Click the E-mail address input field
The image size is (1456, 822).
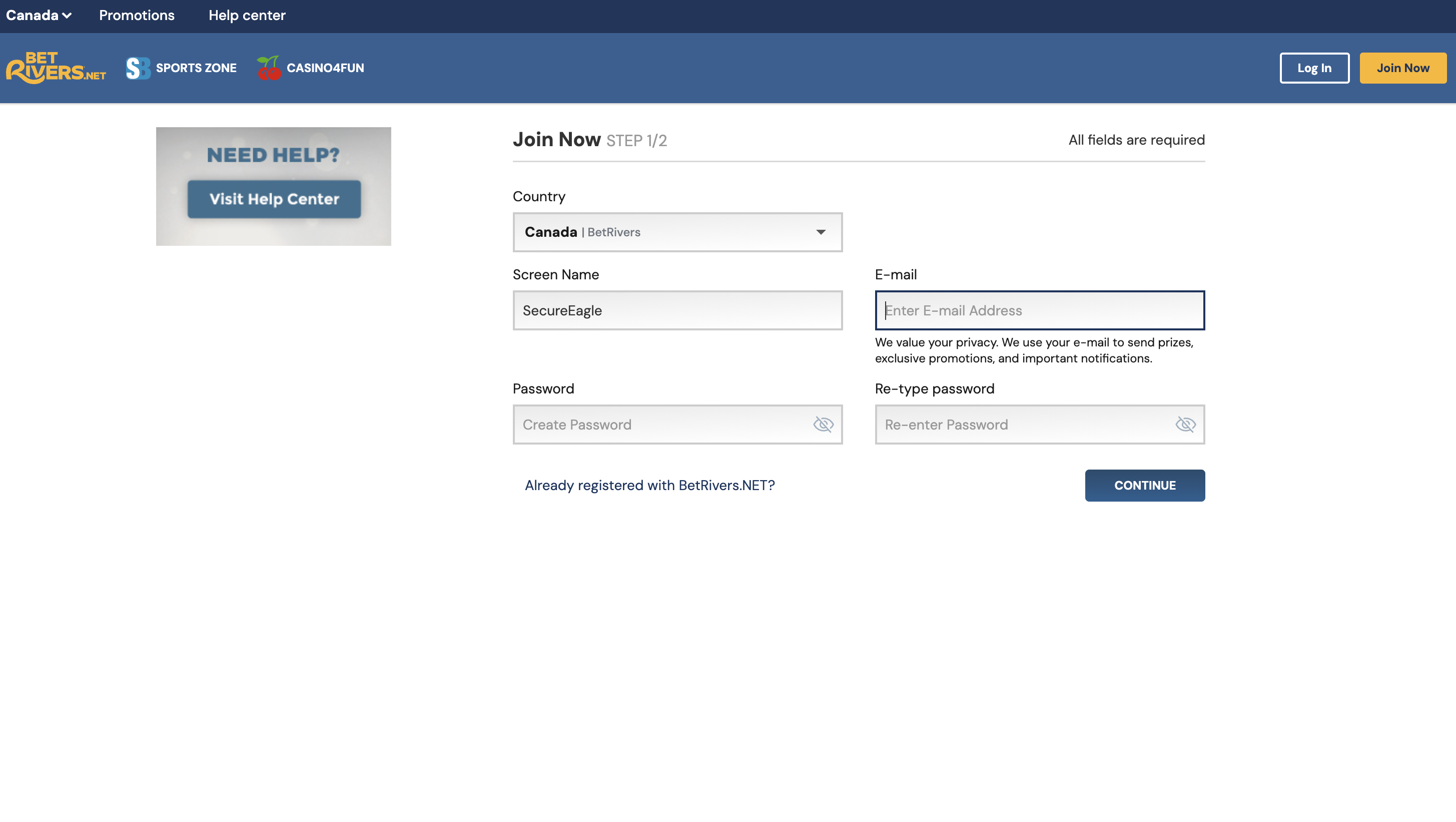tap(1040, 310)
